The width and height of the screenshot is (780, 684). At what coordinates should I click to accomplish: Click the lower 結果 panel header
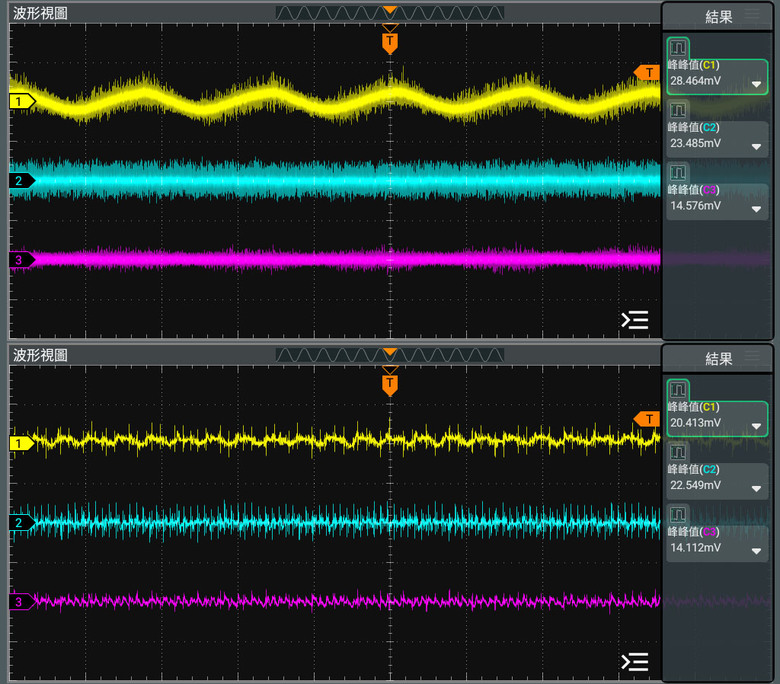click(x=718, y=358)
